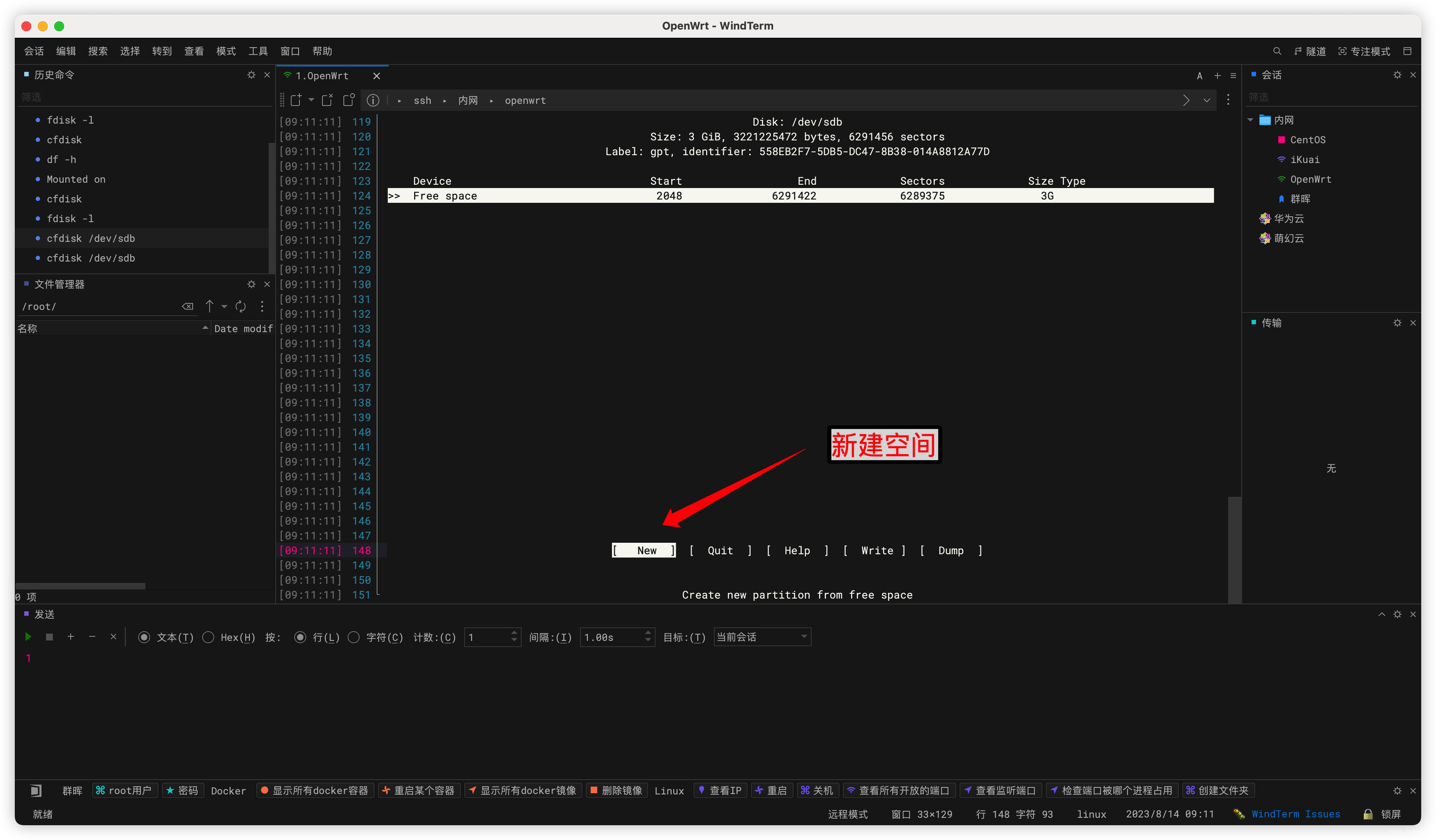The image size is (1436, 840).
Task: Add a new terminal tab with plus
Action: tap(1217, 75)
